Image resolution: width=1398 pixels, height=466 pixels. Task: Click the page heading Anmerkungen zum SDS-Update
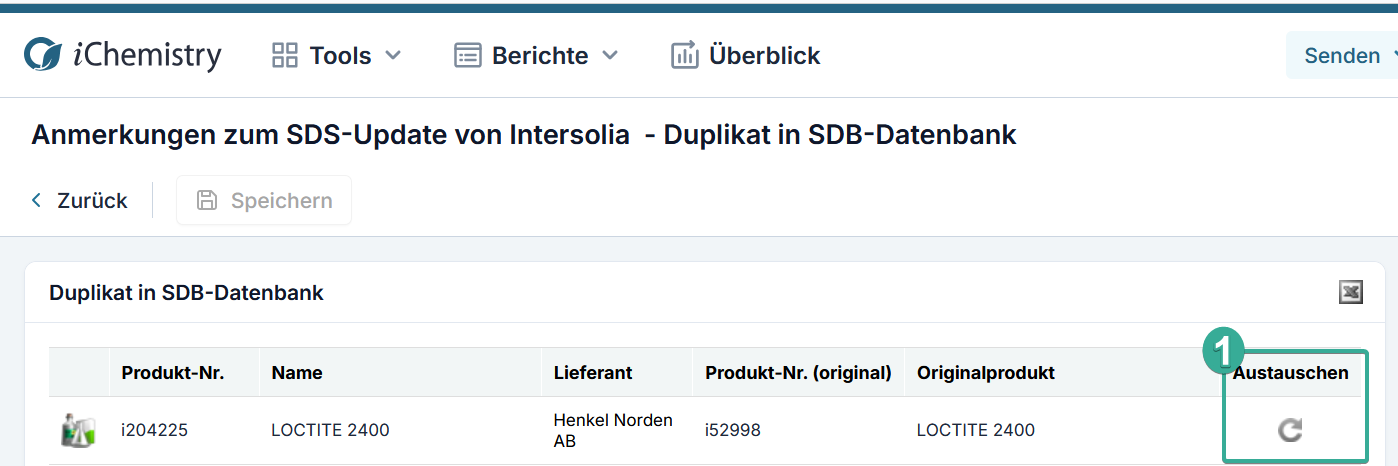[524, 135]
